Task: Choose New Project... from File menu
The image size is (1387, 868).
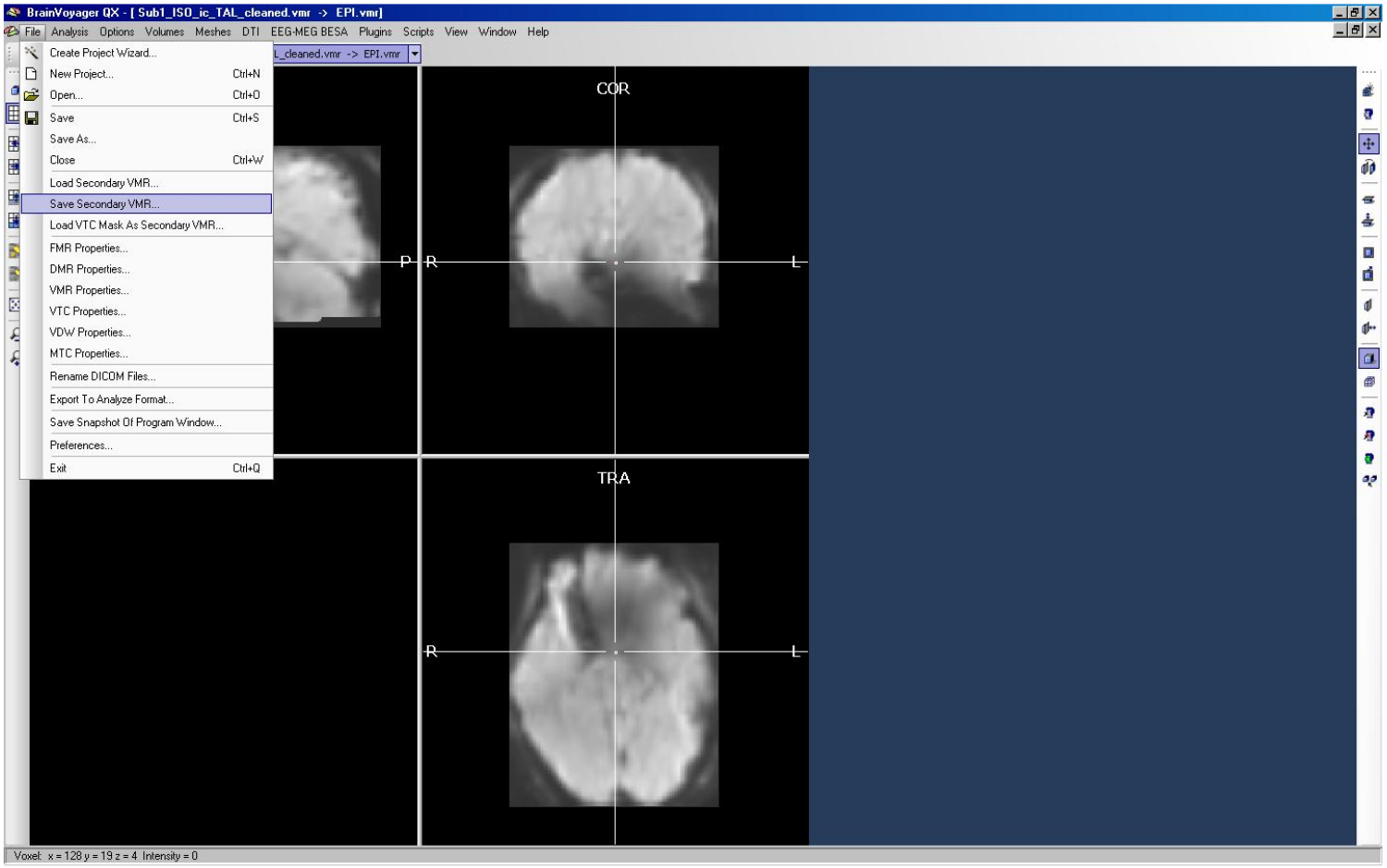Action: (x=146, y=74)
